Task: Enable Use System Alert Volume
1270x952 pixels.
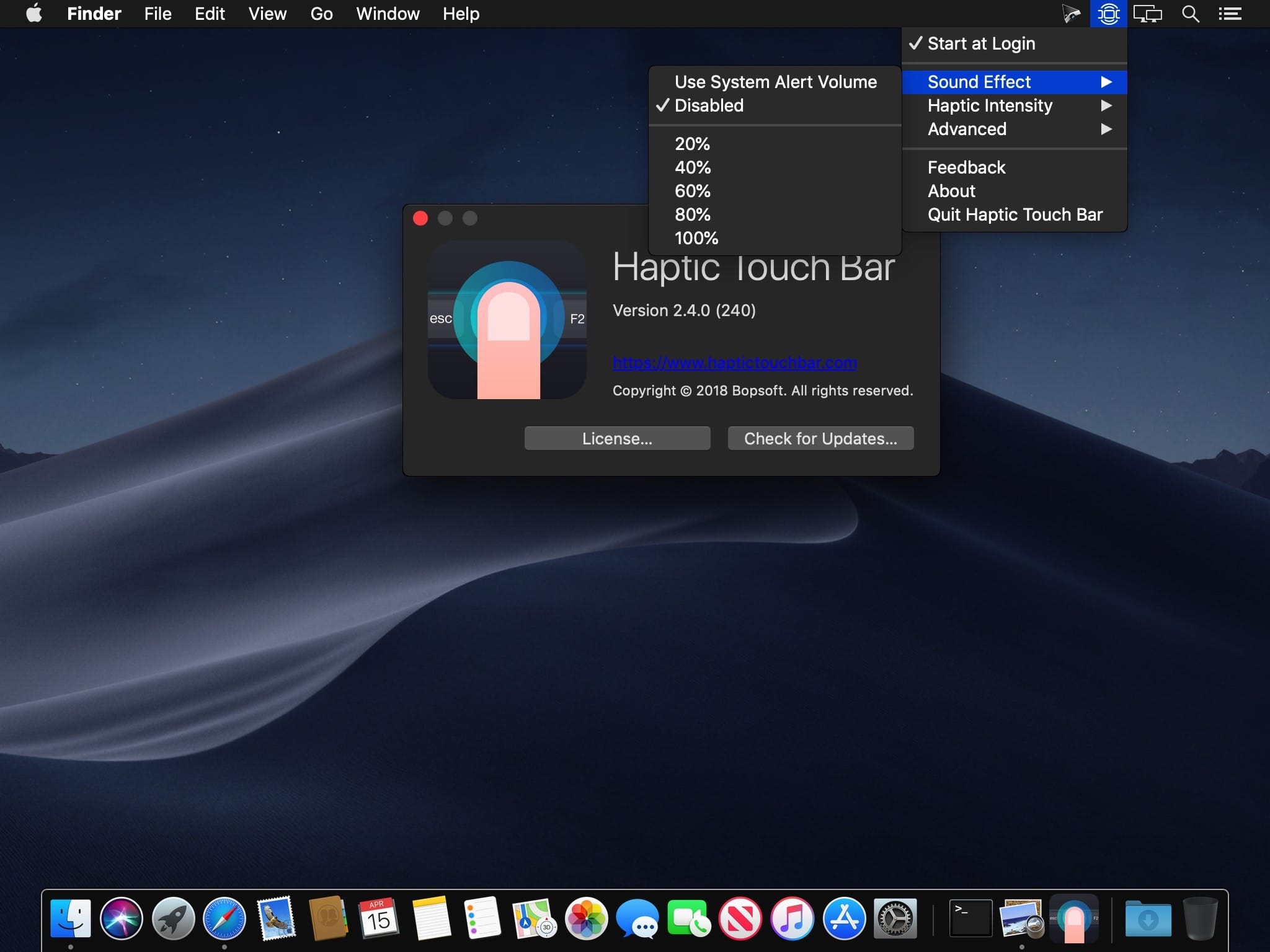Action: pyautogui.click(x=775, y=82)
